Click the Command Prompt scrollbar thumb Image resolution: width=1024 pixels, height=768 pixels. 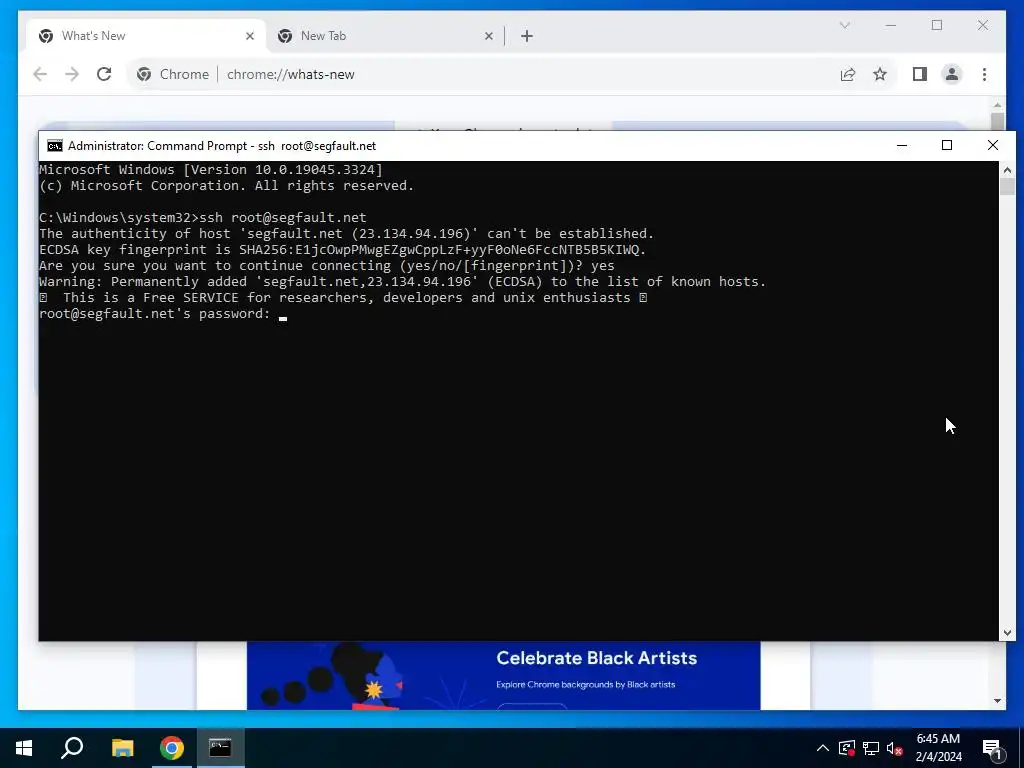click(1007, 187)
